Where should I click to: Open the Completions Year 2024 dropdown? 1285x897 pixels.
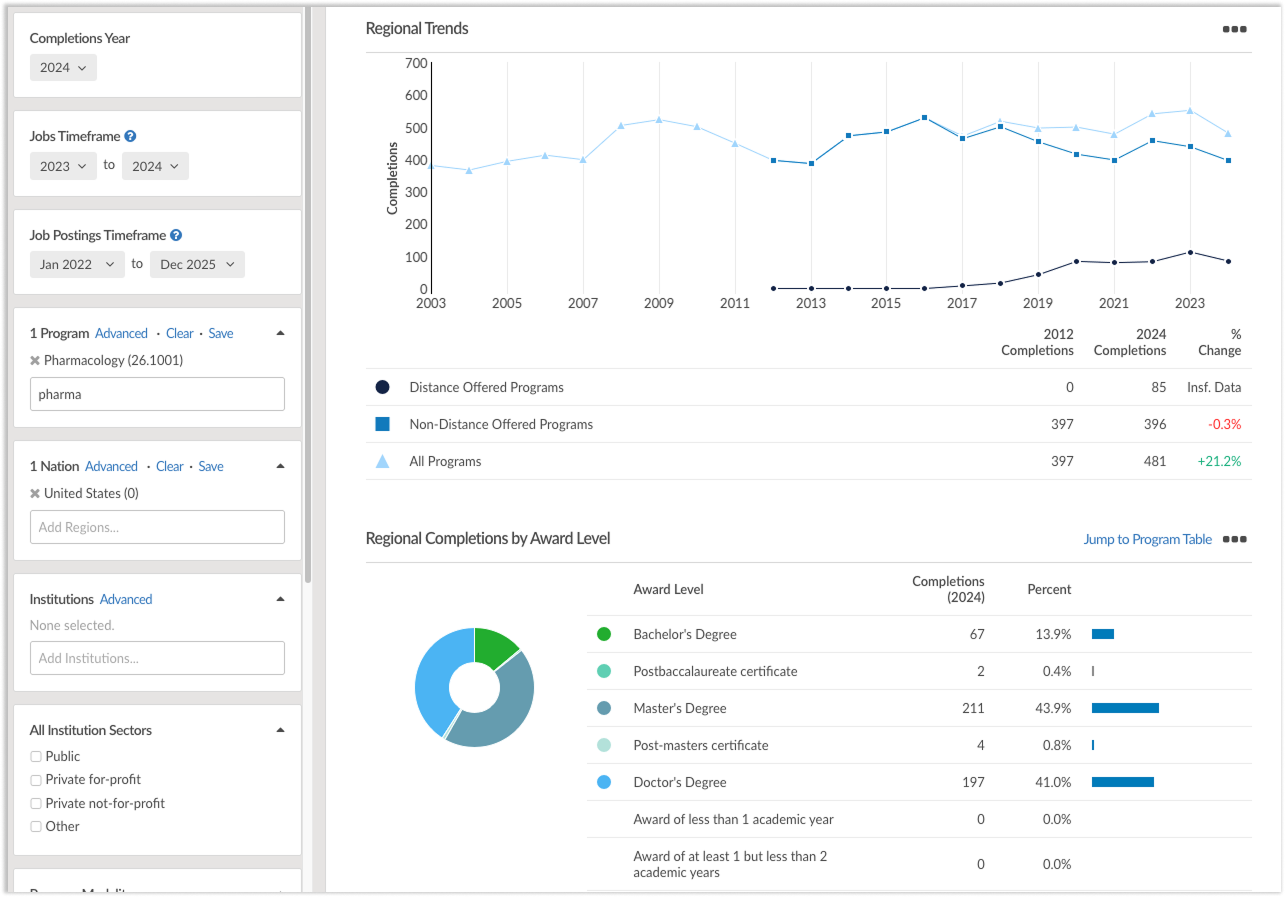click(63, 68)
